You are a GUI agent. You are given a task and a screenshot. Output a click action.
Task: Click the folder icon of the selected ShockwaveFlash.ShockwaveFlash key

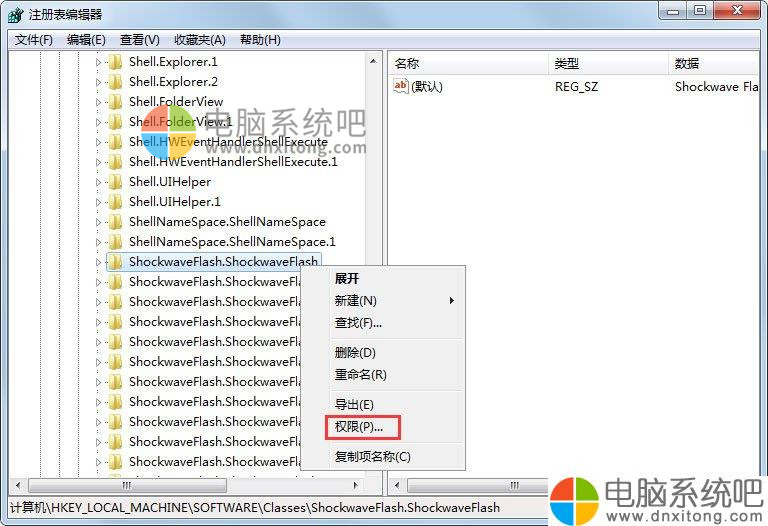click(x=116, y=262)
